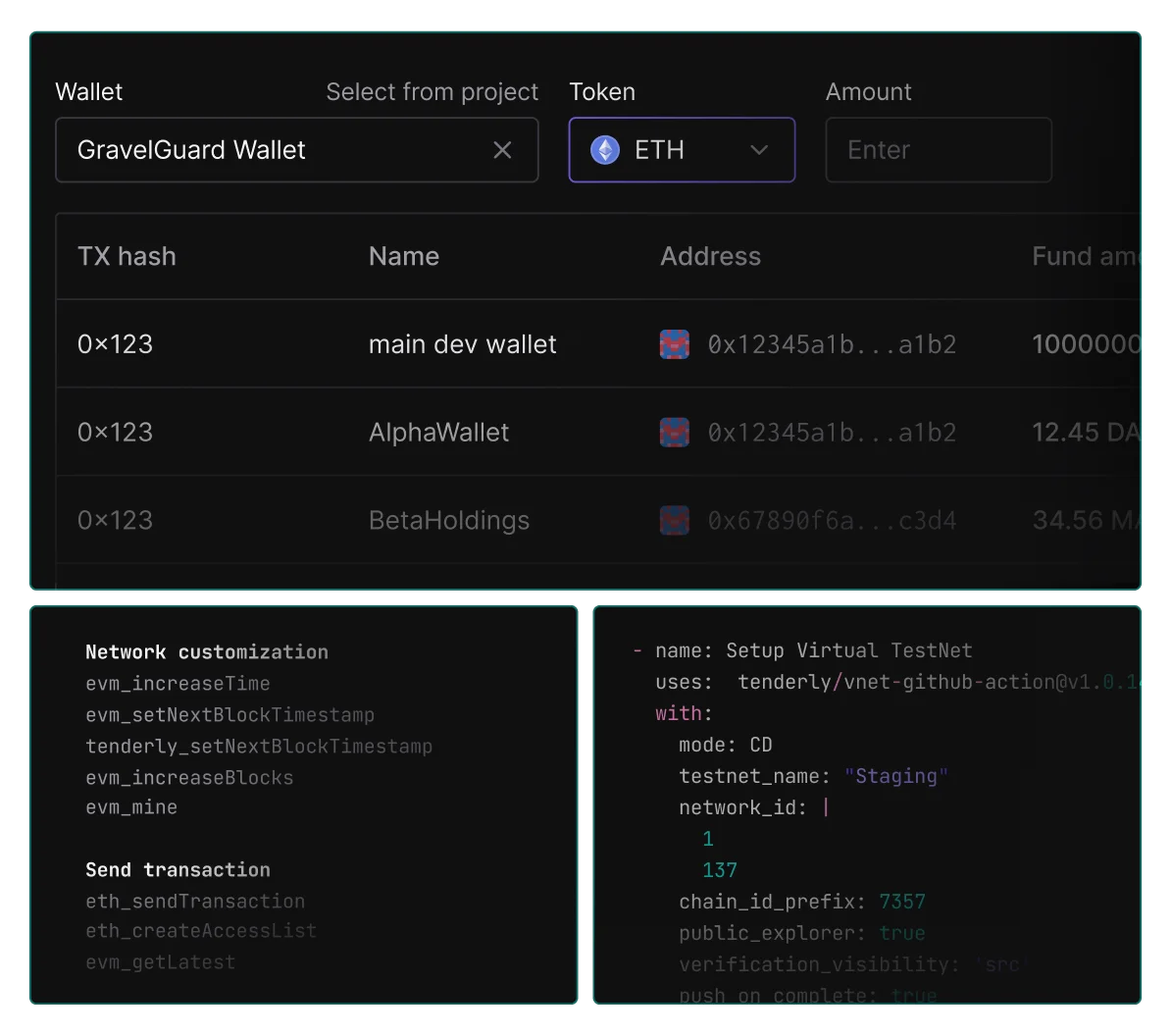
Task: Open the AlphaWallet entry
Action: [x=438, y=433]
